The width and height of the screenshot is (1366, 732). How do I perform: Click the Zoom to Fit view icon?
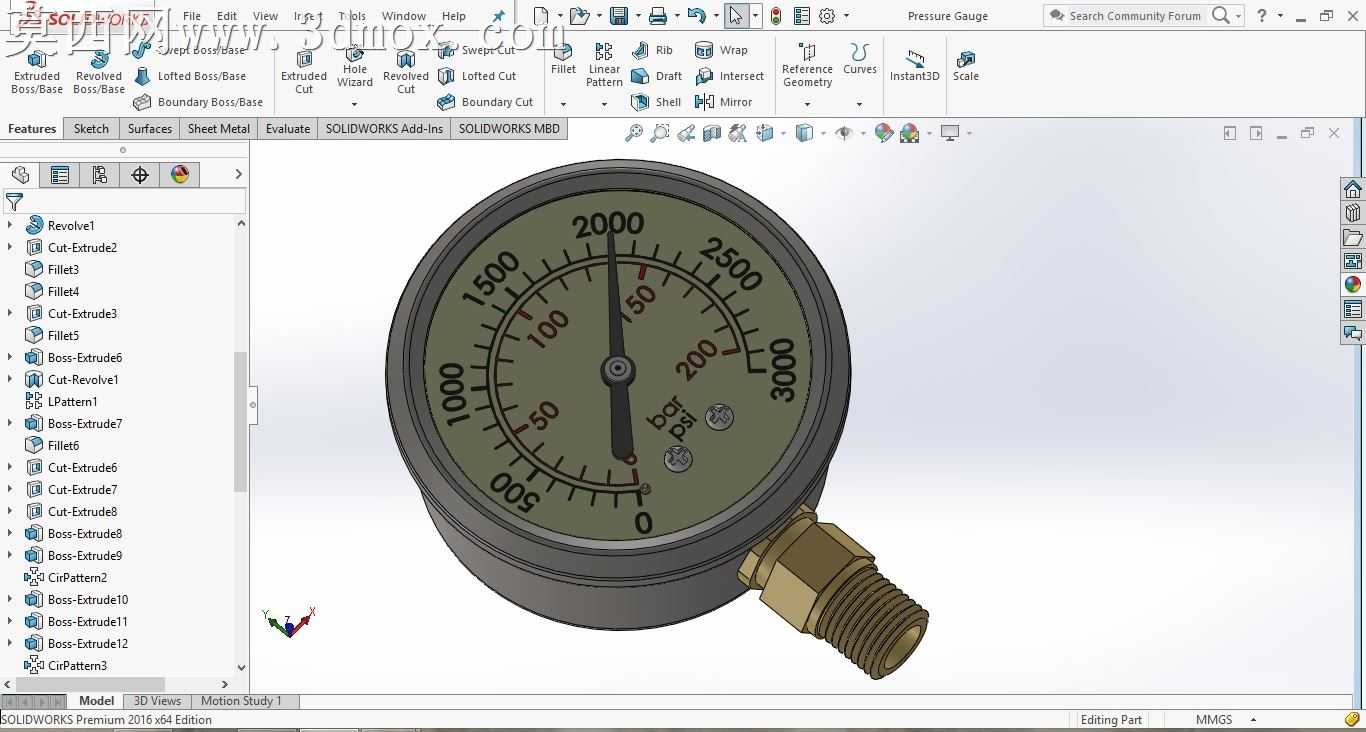pos(634,133)
